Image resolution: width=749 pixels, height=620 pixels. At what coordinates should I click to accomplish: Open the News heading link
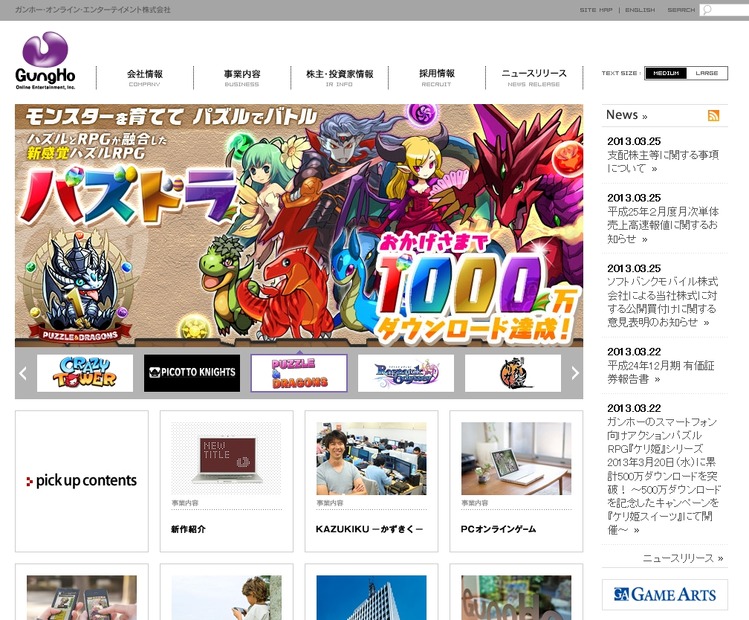[626, 115]
